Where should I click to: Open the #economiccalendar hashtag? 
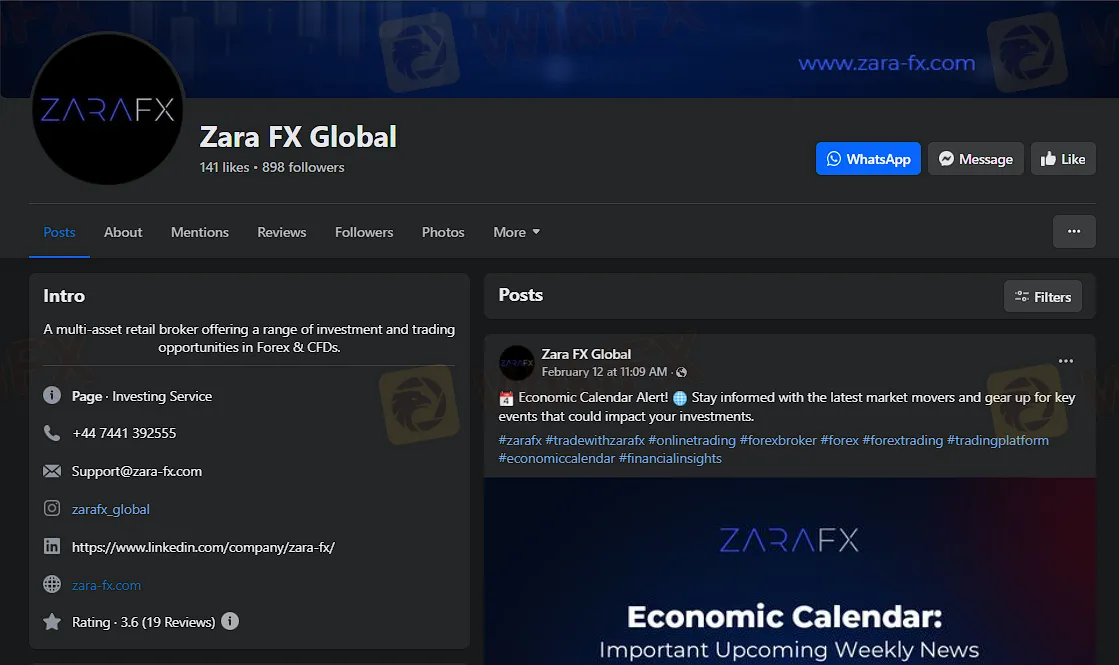(x=557, y=458)
